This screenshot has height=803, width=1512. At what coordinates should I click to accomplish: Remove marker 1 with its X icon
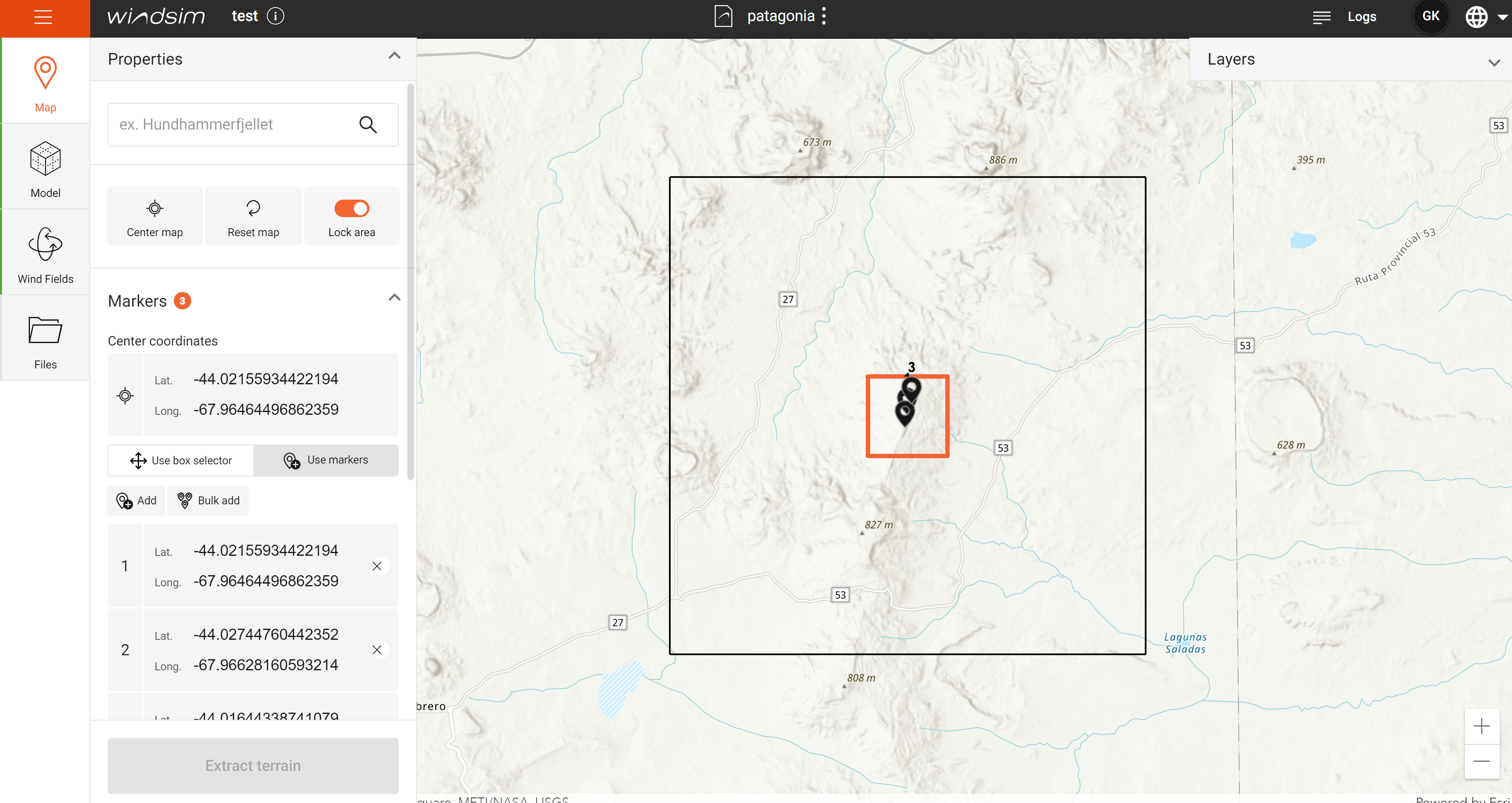pyautogui.click(x=377, y=566)
